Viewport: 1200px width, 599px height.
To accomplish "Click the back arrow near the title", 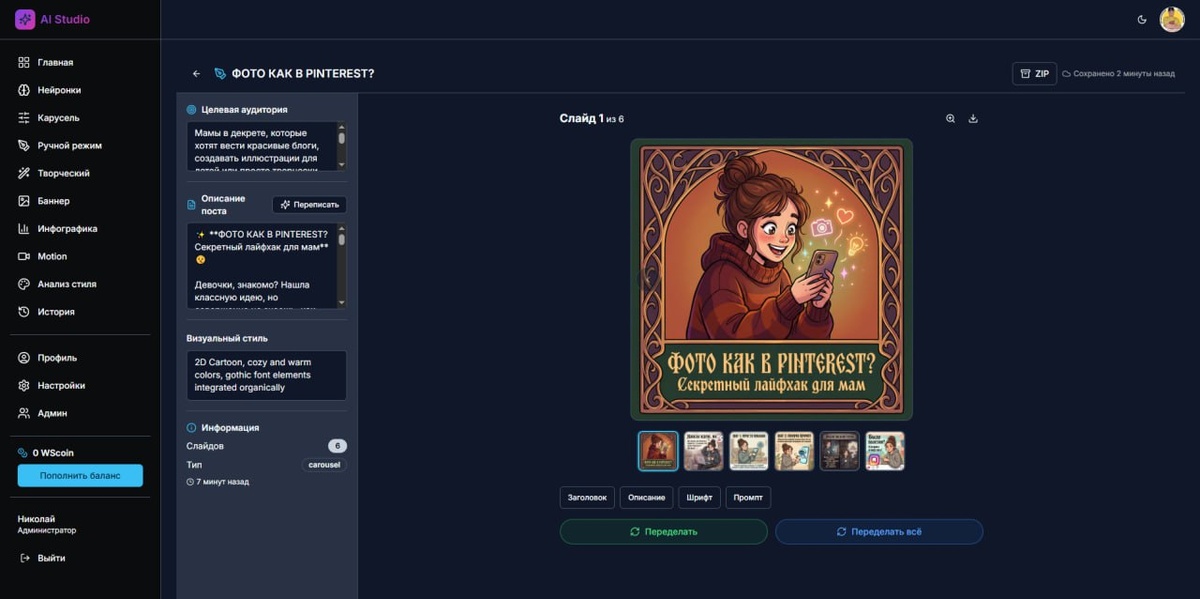I will tap(196, 74).
